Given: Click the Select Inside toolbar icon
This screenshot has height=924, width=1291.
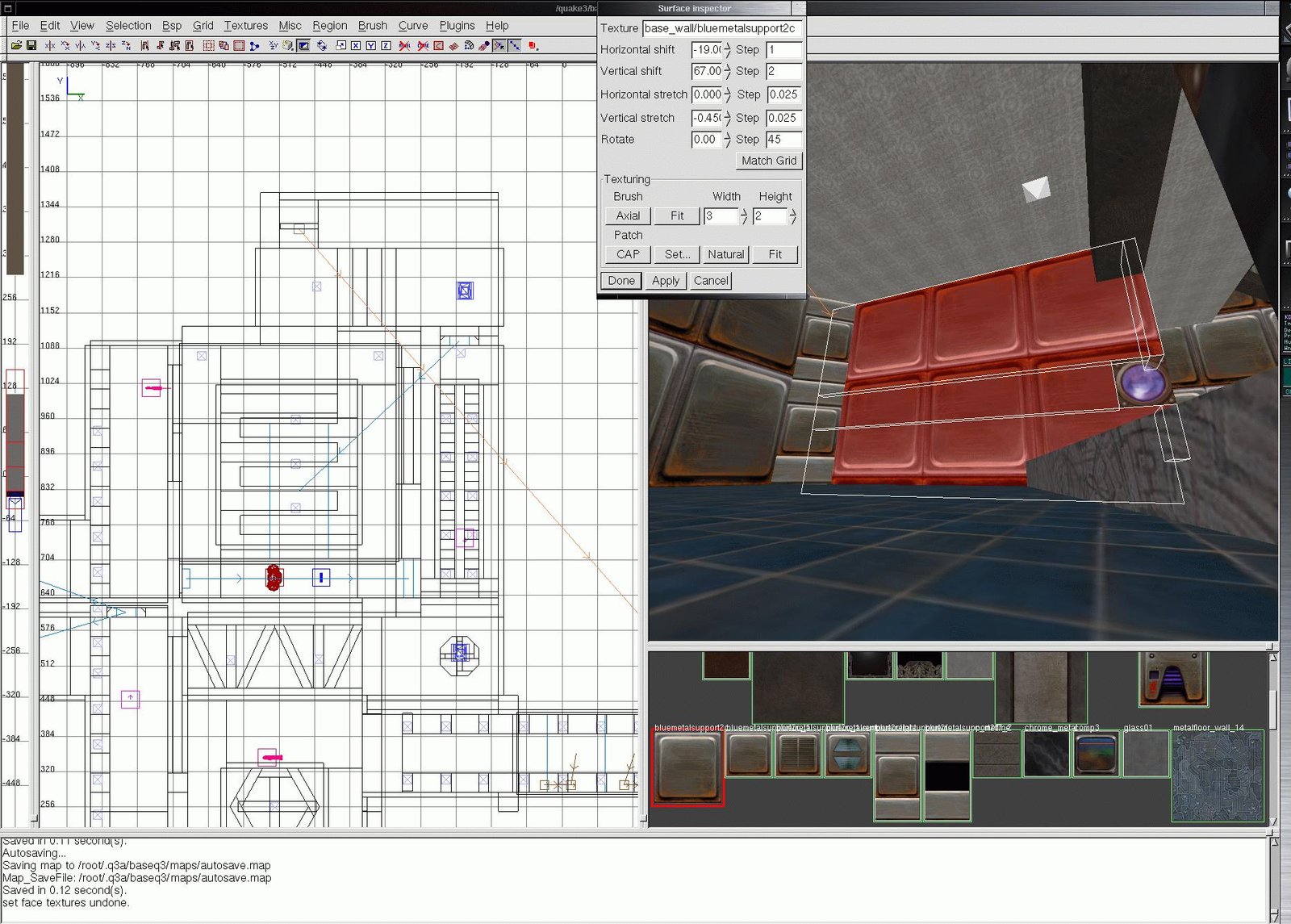Looking at the screenshot, I should 190,45.
